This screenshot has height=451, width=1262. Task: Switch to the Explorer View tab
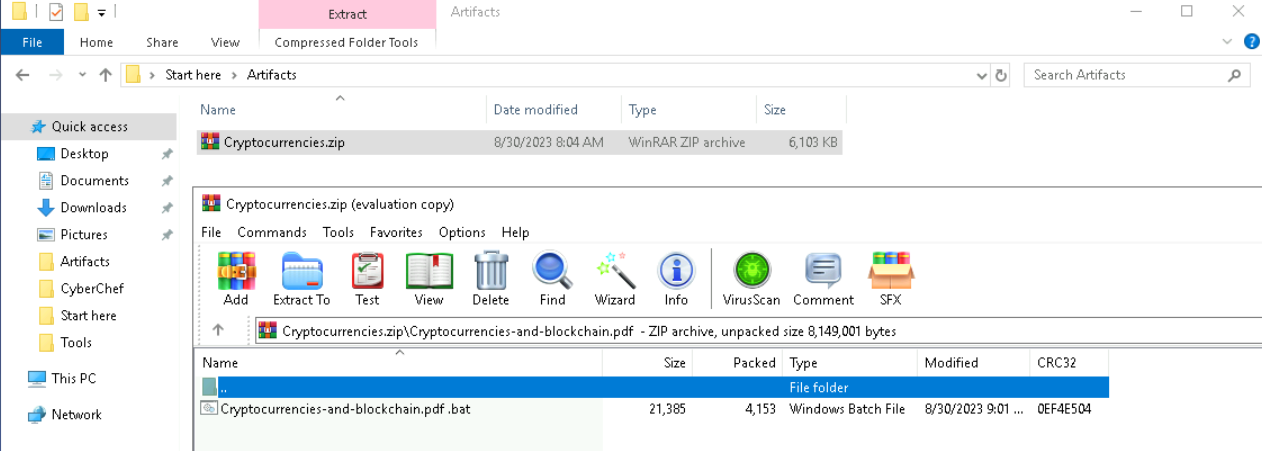[225, 42]
